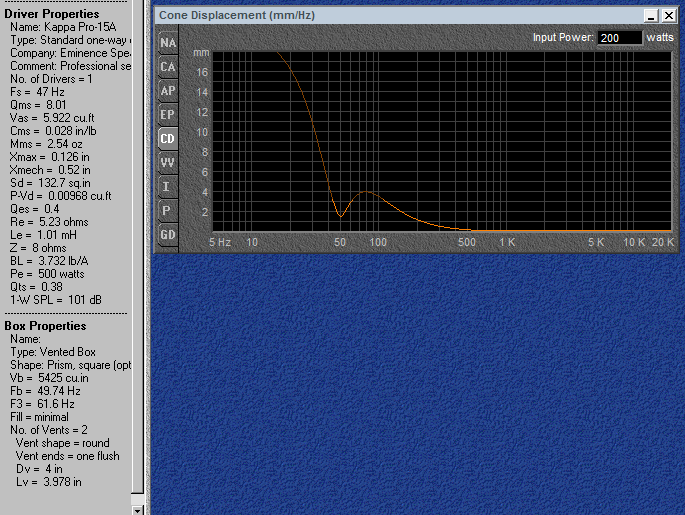Click the 'Fb = 49.74 Hz' line
685x515 pixels.
45,391
